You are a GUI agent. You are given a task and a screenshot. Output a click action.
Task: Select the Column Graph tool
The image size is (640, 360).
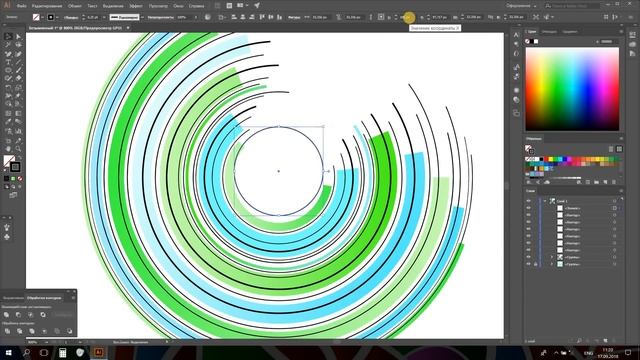coord(18,131)
